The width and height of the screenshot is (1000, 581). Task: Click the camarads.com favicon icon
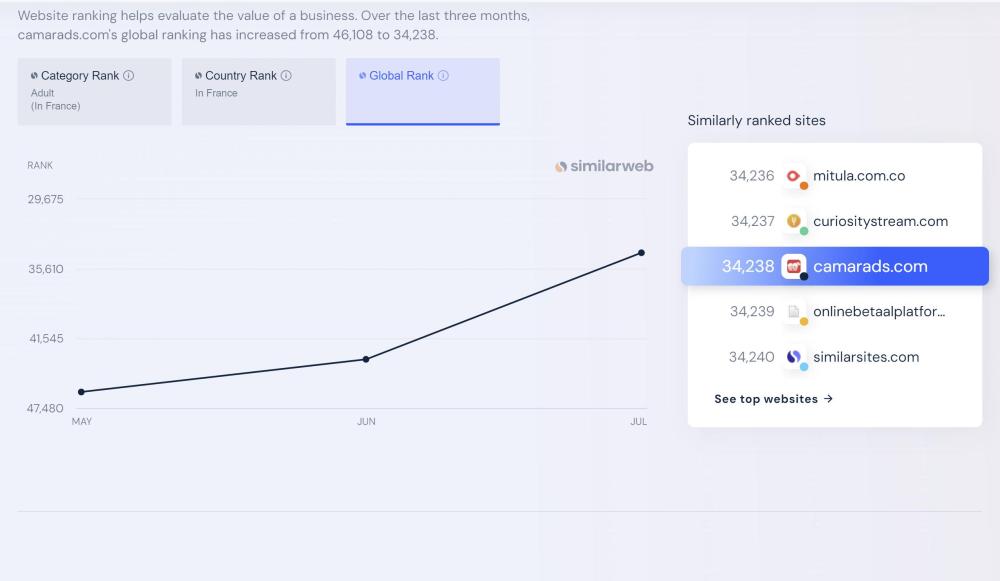pyautogui.click(x=794, y=267)
